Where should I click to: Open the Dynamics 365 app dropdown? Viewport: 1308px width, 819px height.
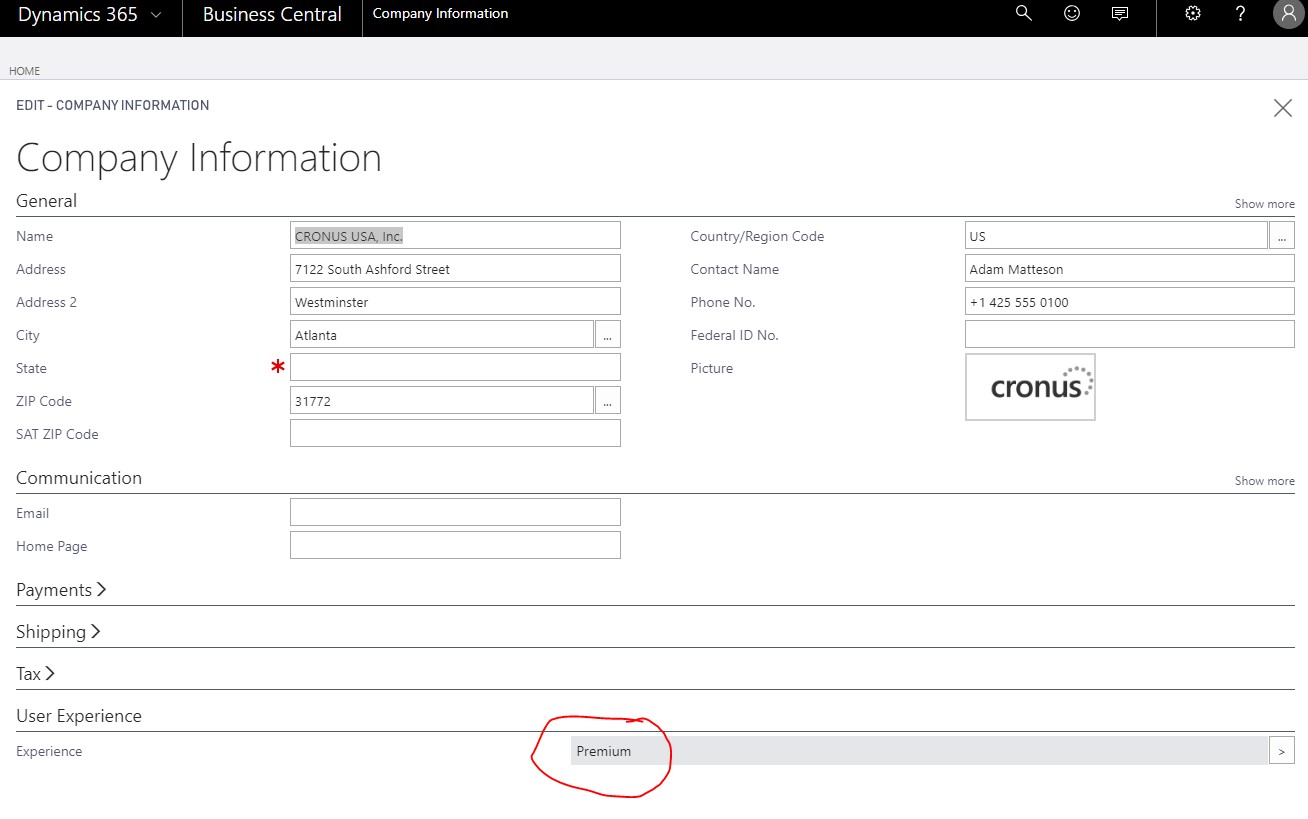coord(90,14)
